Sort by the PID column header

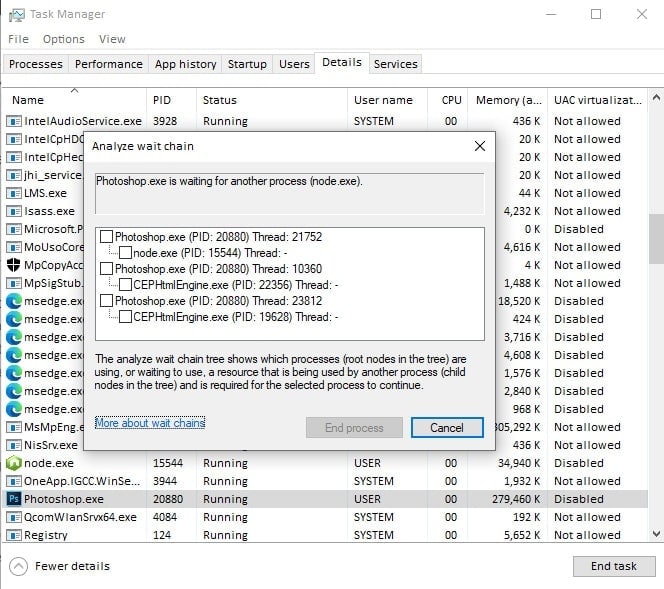[x=171, y=100]
